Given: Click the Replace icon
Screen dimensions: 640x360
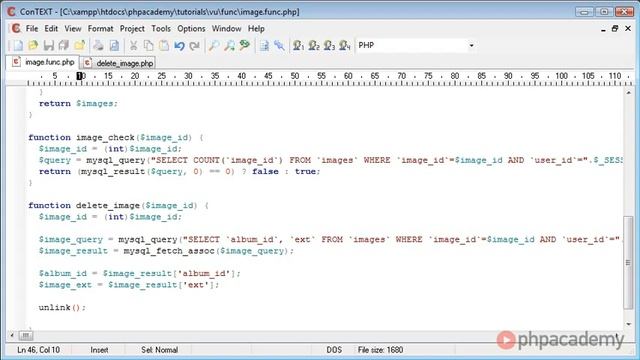Looking at the screenshot, I should click(x=245, y=45).
